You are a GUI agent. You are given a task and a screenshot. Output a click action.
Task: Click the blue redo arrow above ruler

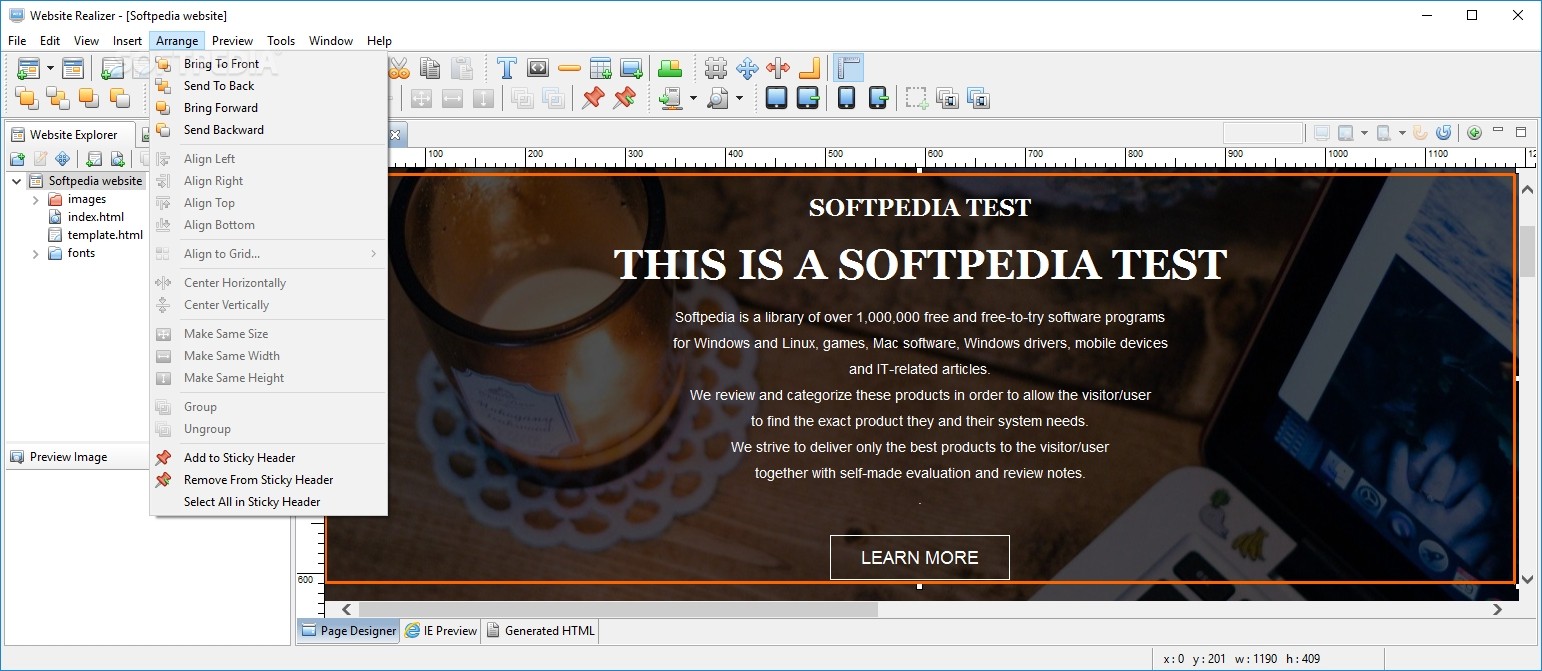click(1443, 132)
